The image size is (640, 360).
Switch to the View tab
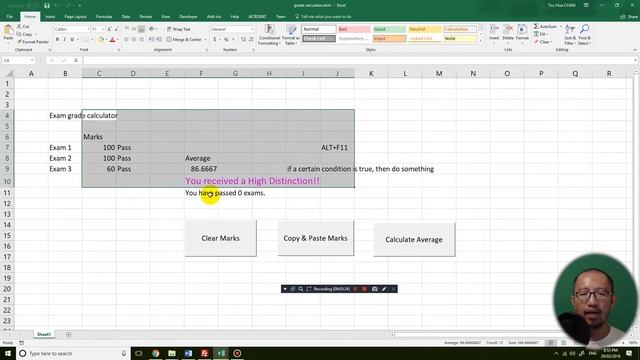(165, 17)
